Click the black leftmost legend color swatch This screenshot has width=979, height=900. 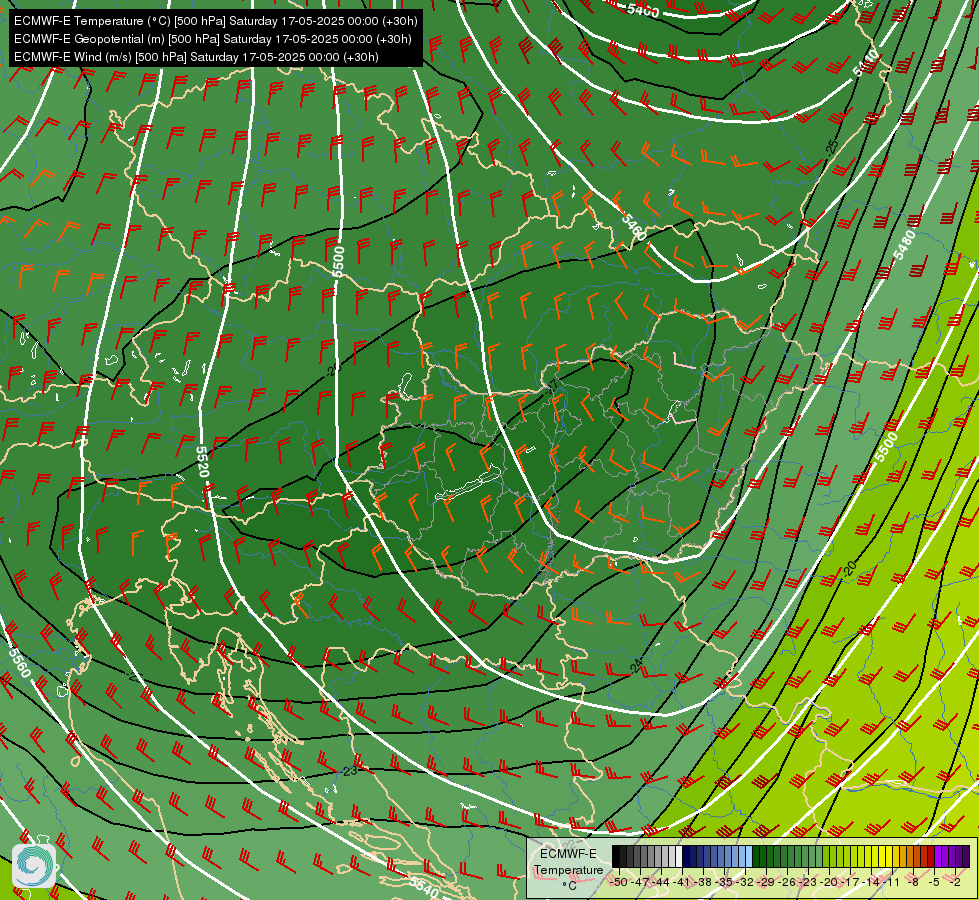616,856
